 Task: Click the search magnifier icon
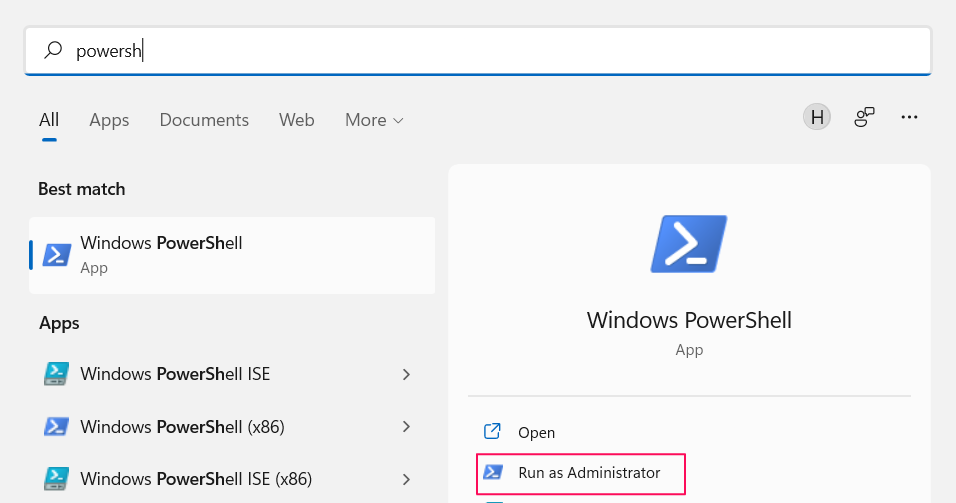coord(54,50)
